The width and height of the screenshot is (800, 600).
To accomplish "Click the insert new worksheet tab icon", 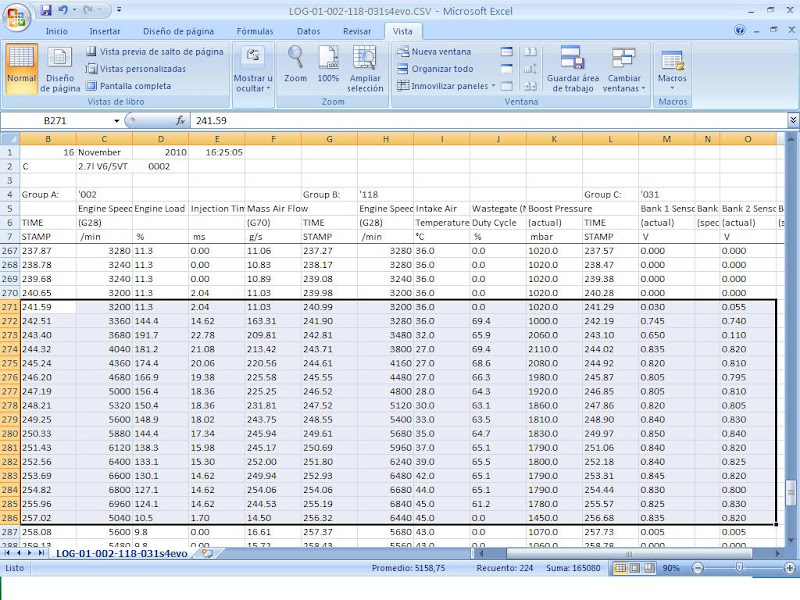I will point(207,553).
